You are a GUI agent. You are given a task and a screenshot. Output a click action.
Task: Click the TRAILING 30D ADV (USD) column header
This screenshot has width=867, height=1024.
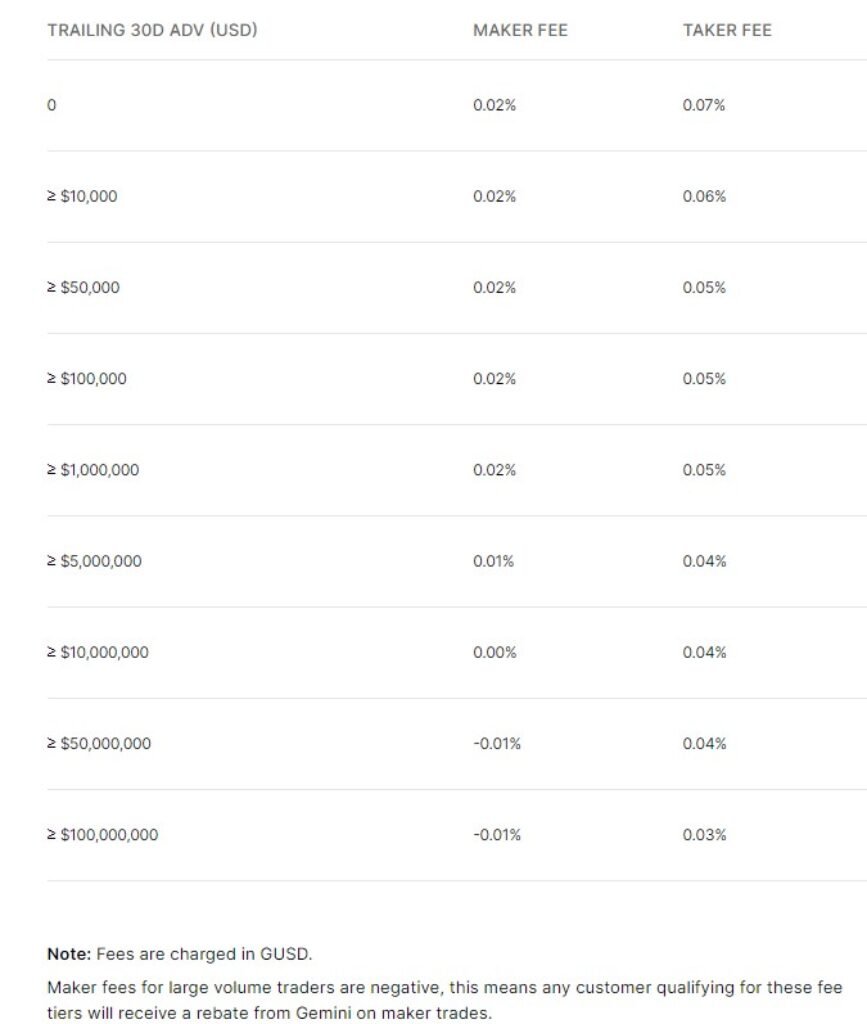(152, 30)
